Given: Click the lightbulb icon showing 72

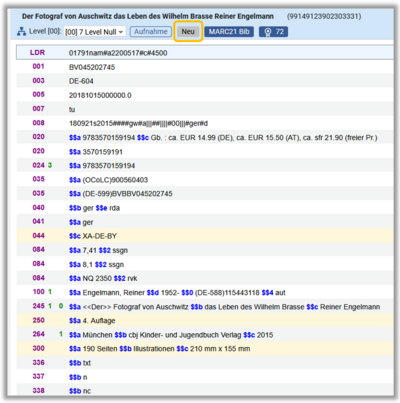Looking at the screenshot, I should click(273, 32).
